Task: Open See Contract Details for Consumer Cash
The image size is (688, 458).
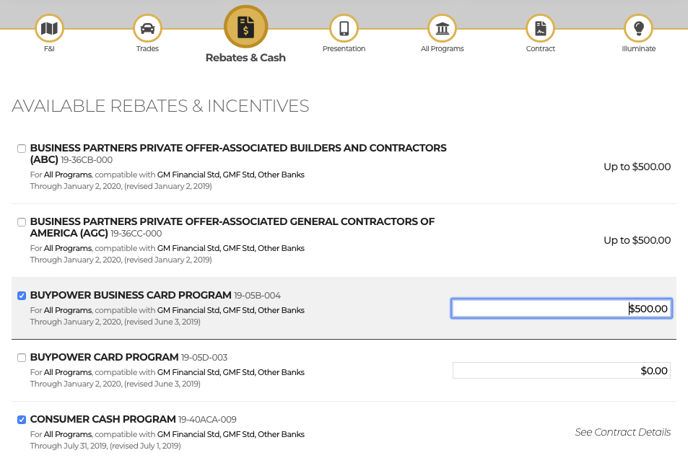Action: click(622, 432)
